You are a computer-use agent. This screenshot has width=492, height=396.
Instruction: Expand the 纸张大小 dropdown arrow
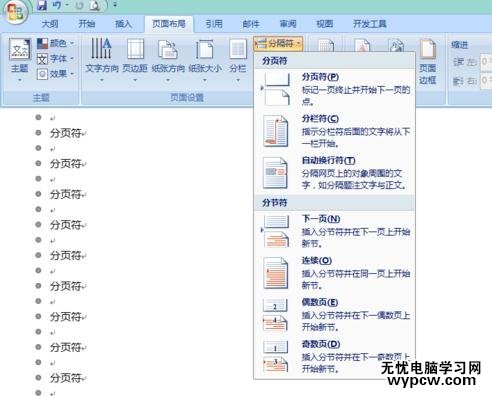coord(205,80)
